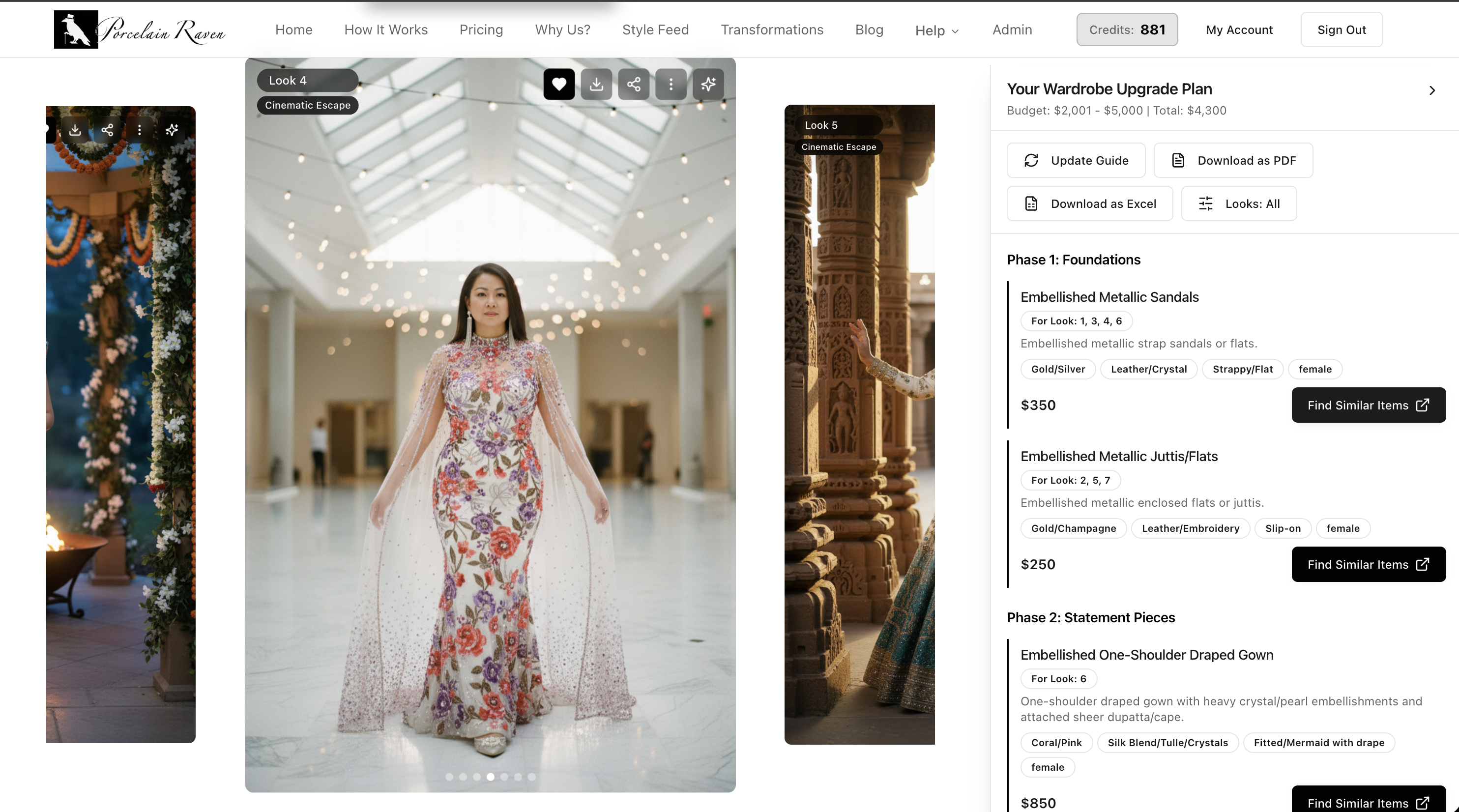
Task: Open the left preview look card image
Action: [120, 425]
